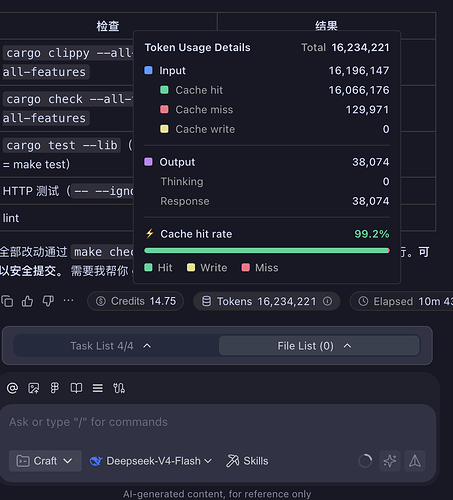This screenshot has width=453, height=500.
Task: Click the Tokens info circle icon
Action: click(x=327, y=301)
